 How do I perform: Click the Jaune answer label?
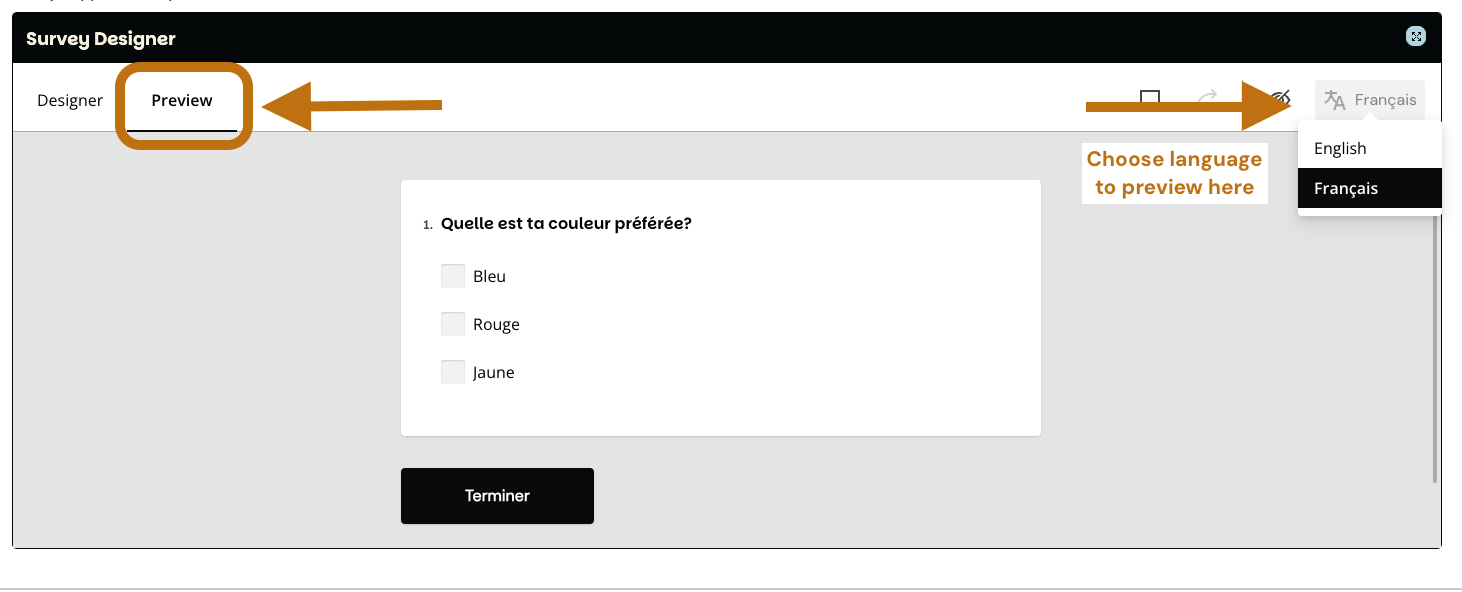pos(494,372)
